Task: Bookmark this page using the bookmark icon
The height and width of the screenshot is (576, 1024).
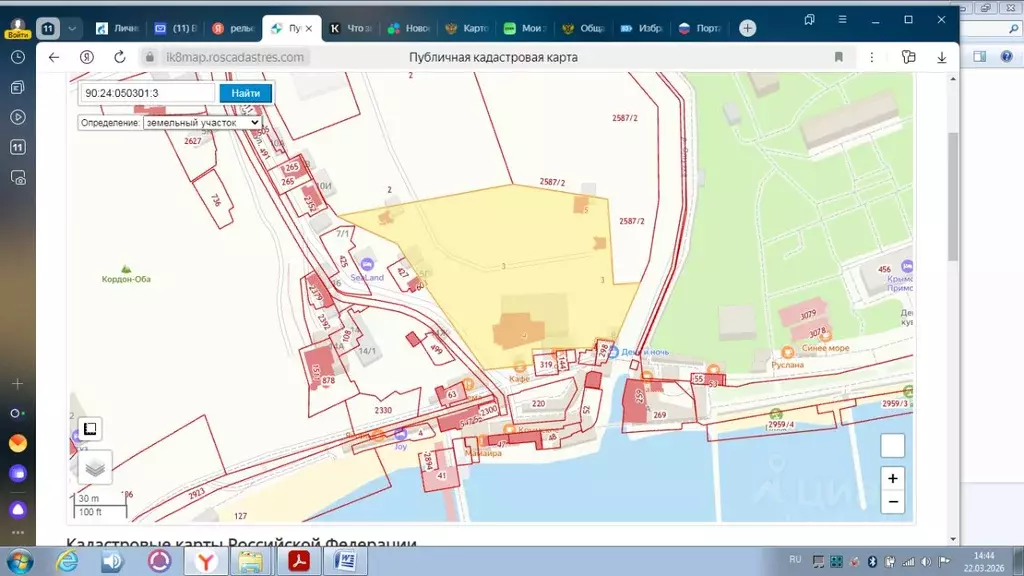Action: pyautogui.click(x=839, y=57)
